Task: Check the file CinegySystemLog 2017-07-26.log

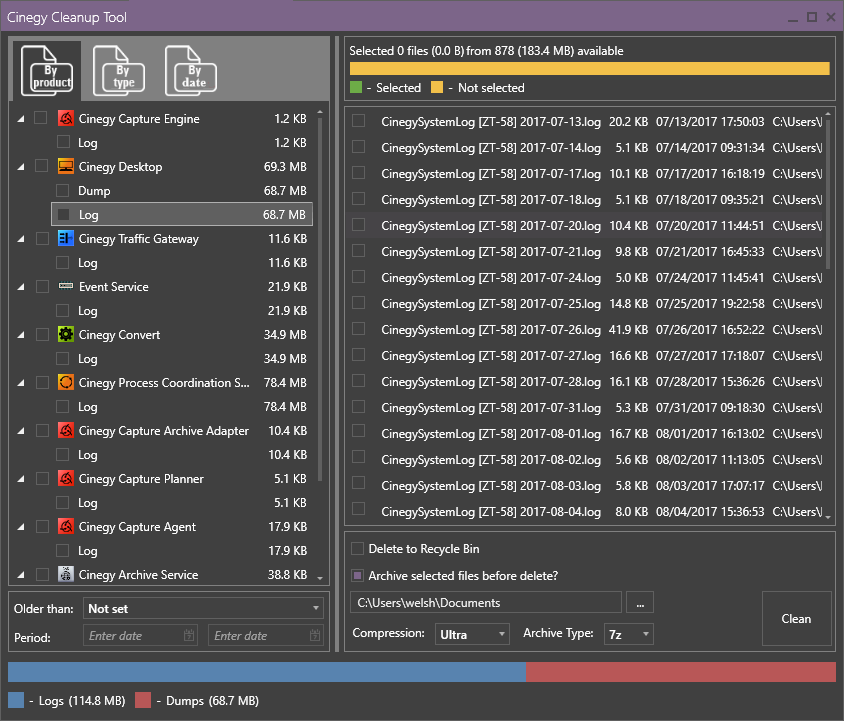Action: pos(358,329)
